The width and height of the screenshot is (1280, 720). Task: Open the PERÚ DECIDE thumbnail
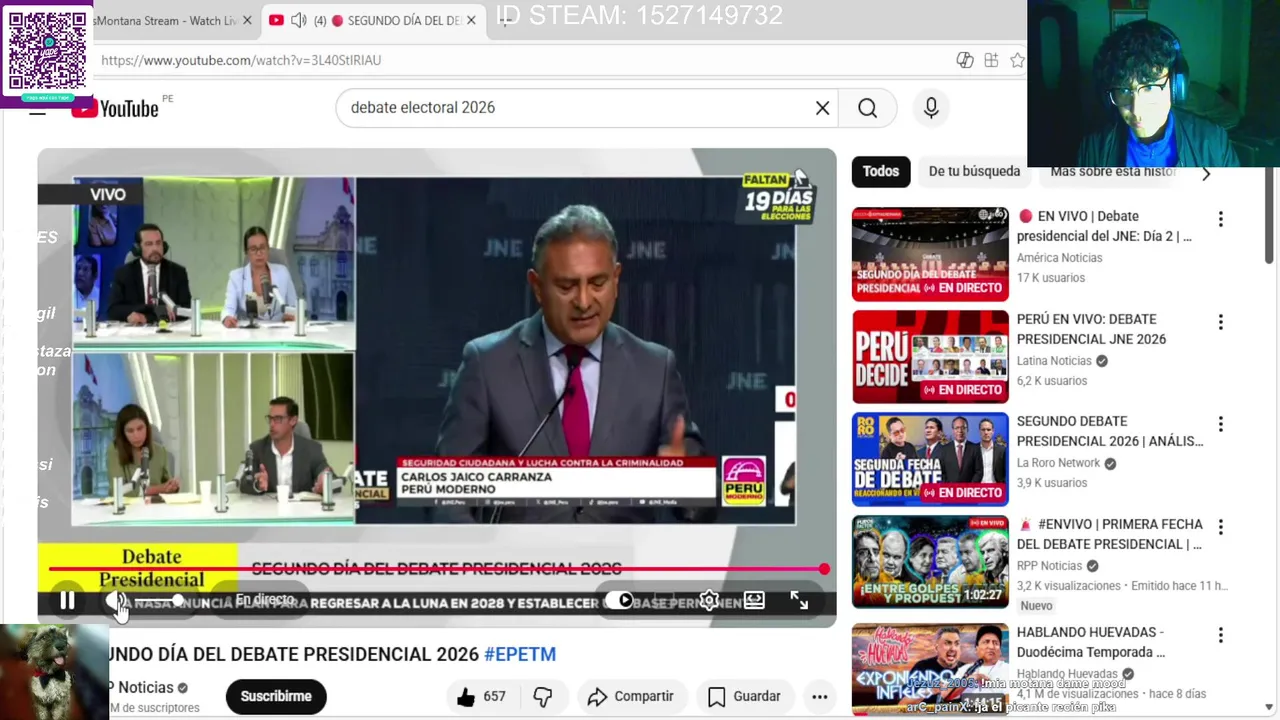click(930, 357)
